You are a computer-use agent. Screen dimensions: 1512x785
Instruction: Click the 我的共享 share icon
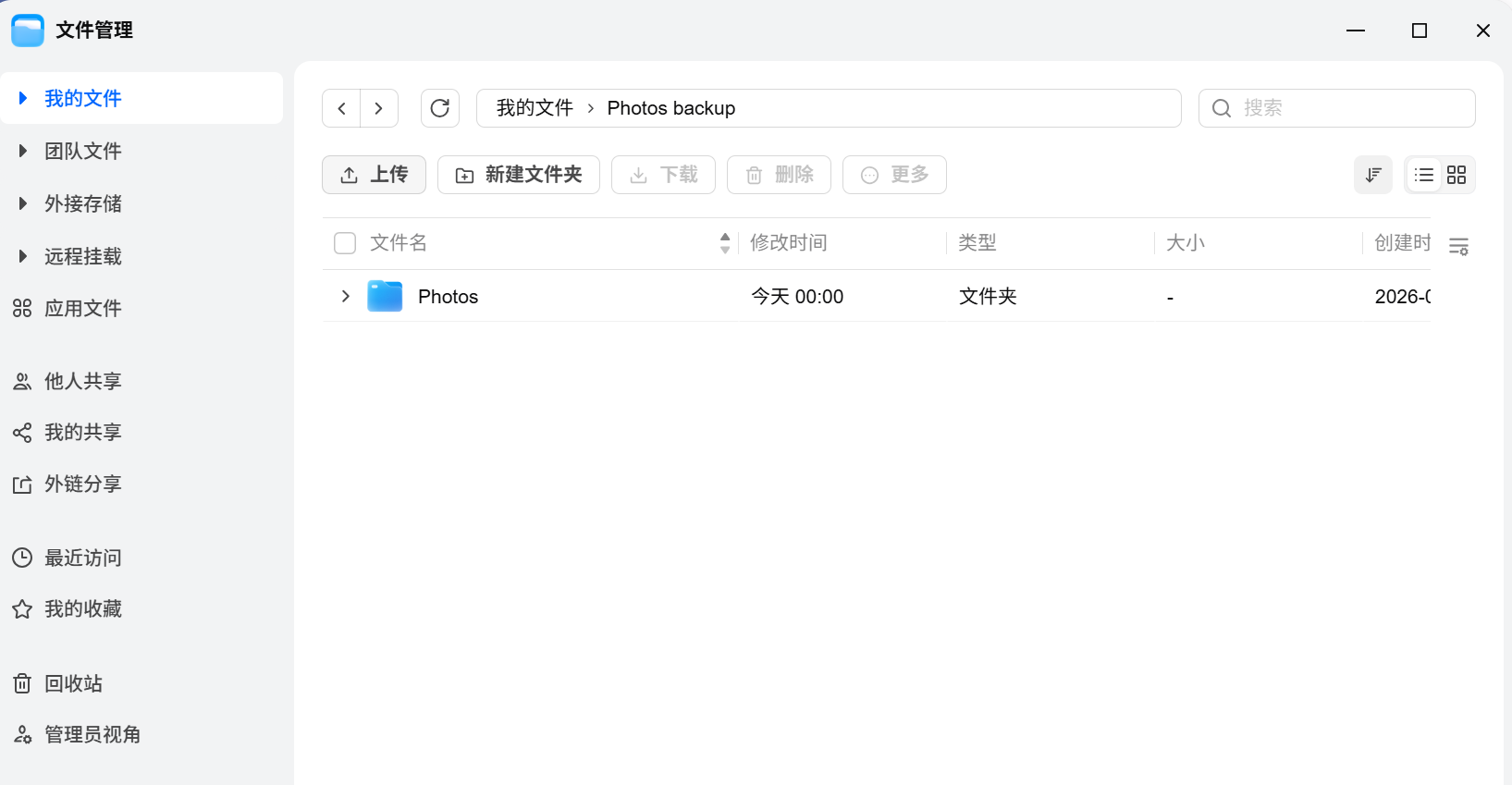[22, 432]
